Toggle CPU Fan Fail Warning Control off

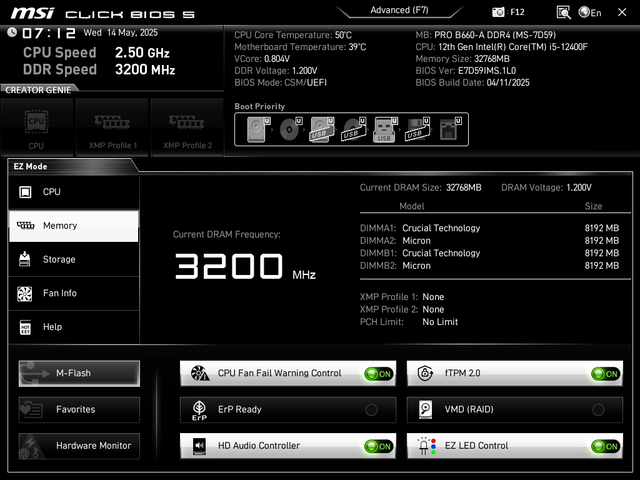tap(378, 373)
